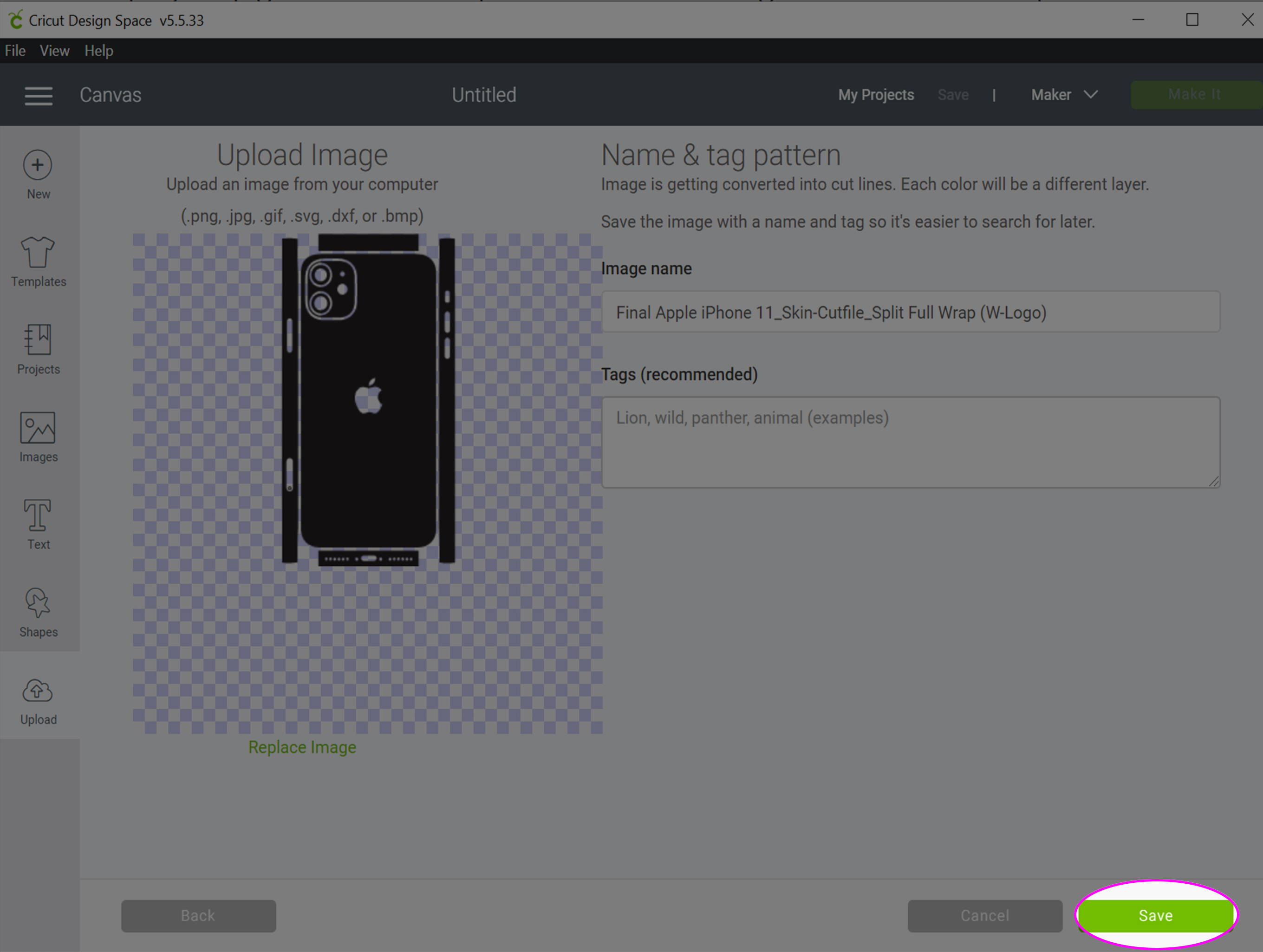Select the Text tool
The width and height of the screenshot is (1263, 952).
pyautogui.click(x=38, y=525)
